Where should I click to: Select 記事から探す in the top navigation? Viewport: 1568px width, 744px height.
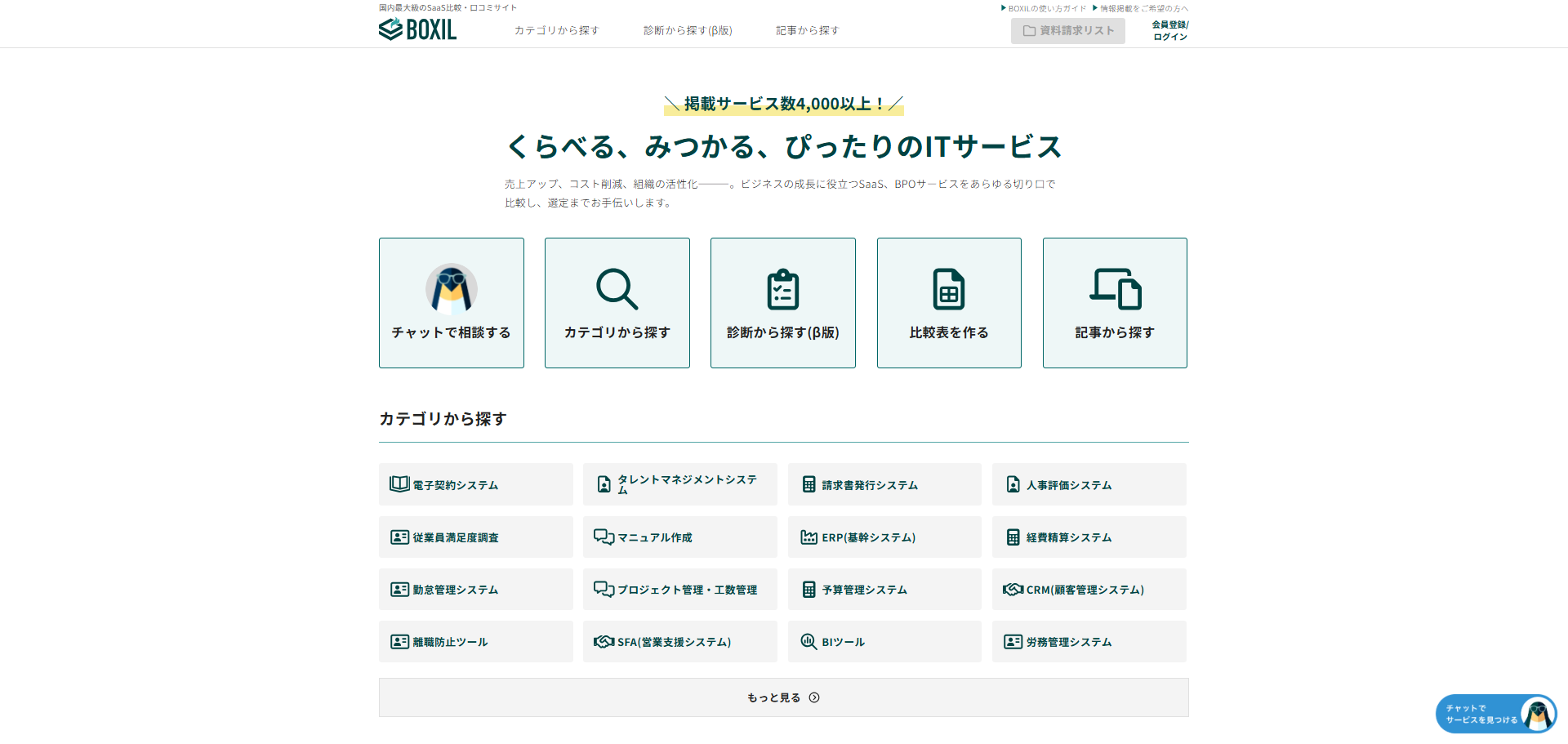806,30
